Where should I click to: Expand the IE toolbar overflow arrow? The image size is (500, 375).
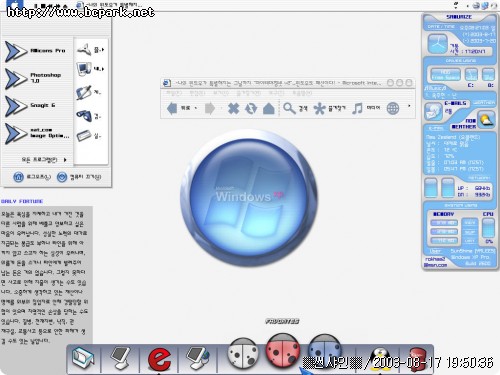(x=409, y=106)
